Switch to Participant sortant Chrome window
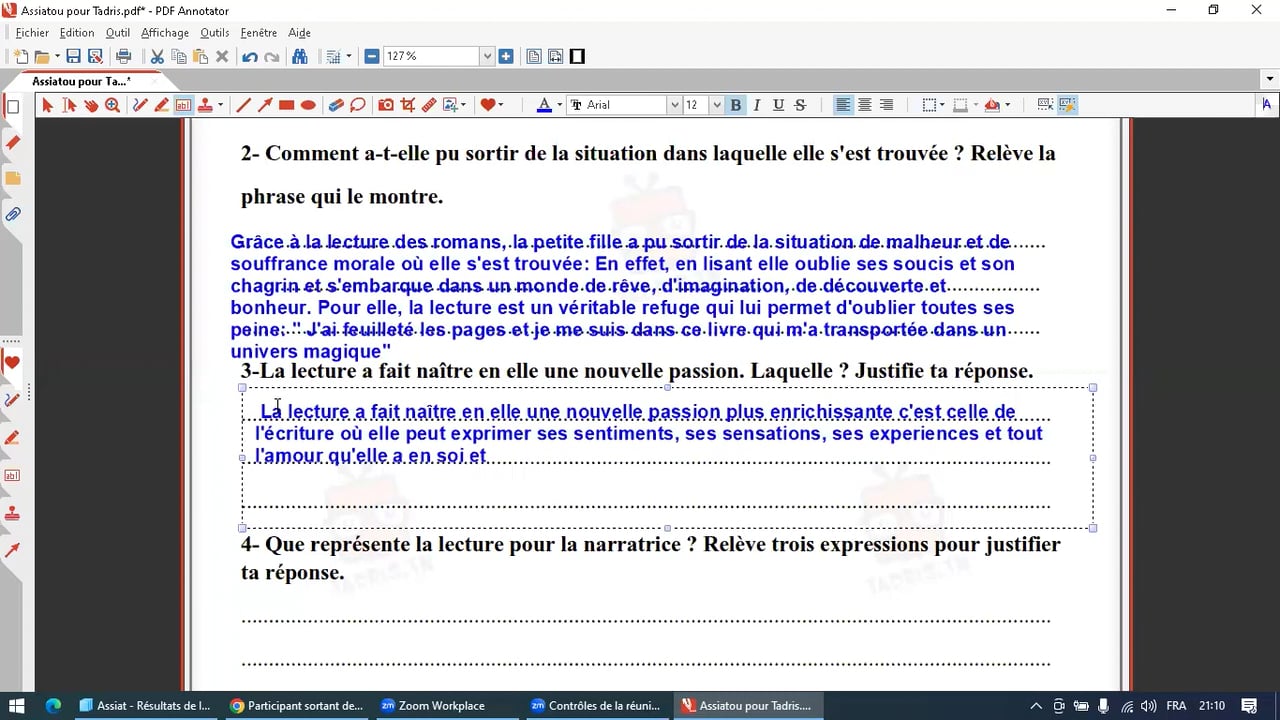 pos(297,705)
